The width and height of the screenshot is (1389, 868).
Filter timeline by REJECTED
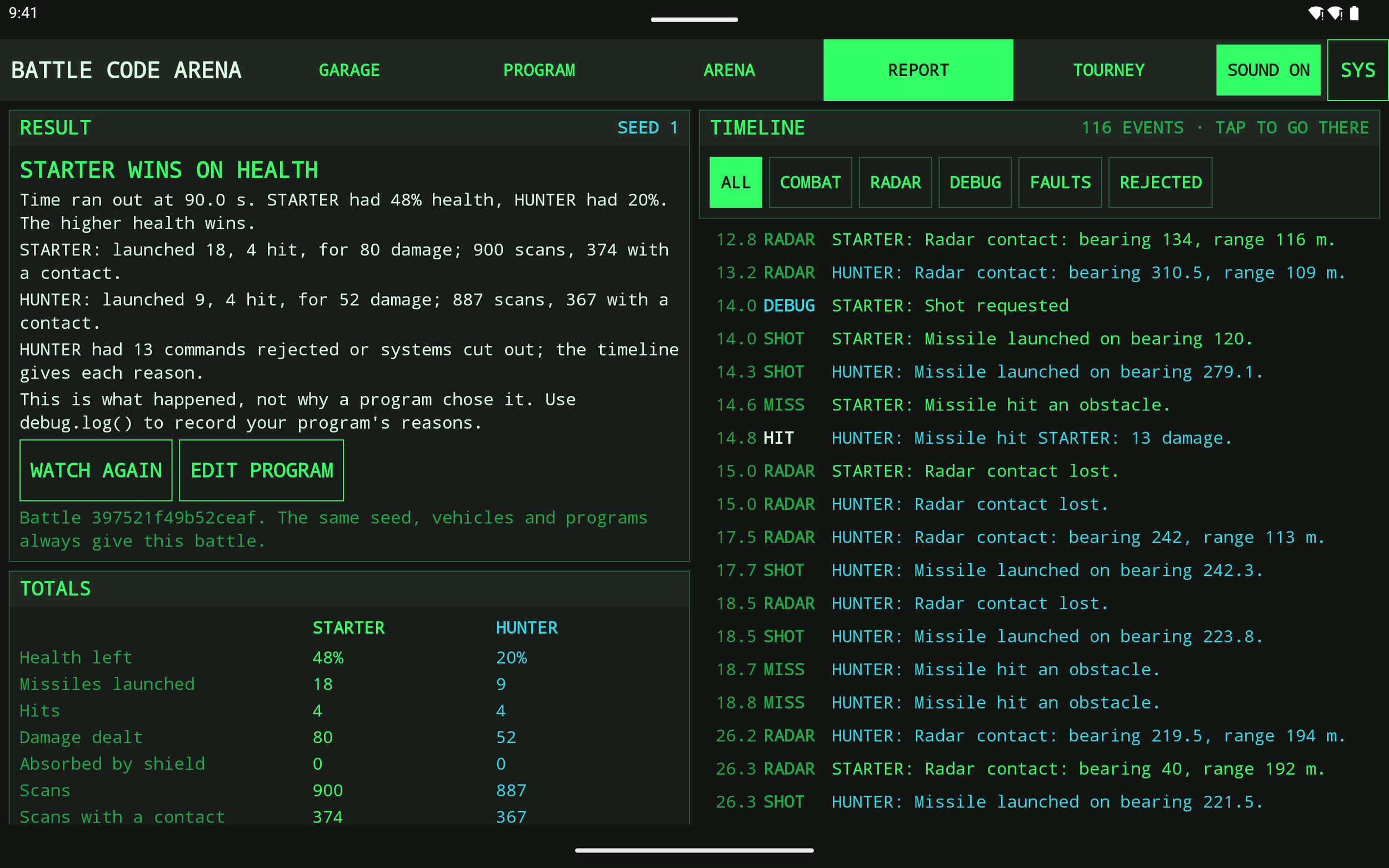coord(1160,182)
